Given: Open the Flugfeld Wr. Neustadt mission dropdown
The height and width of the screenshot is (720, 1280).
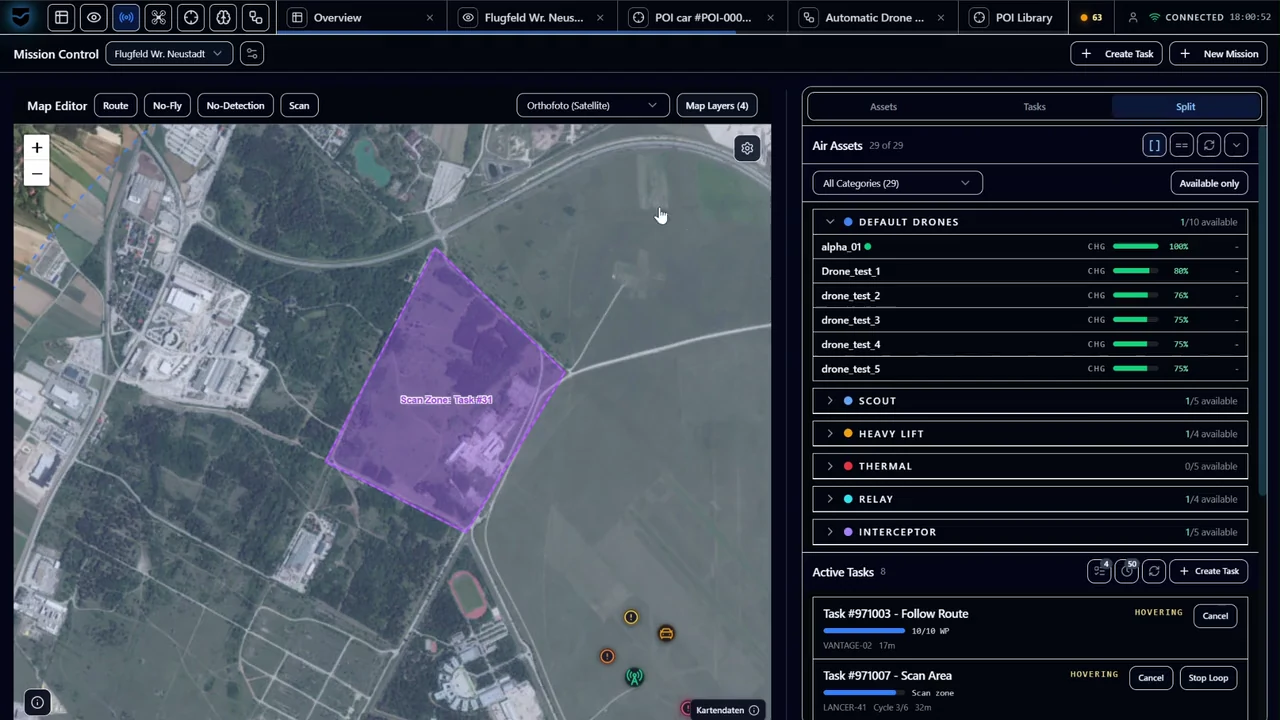Looking at the screenshot, I should pos(169,54).
